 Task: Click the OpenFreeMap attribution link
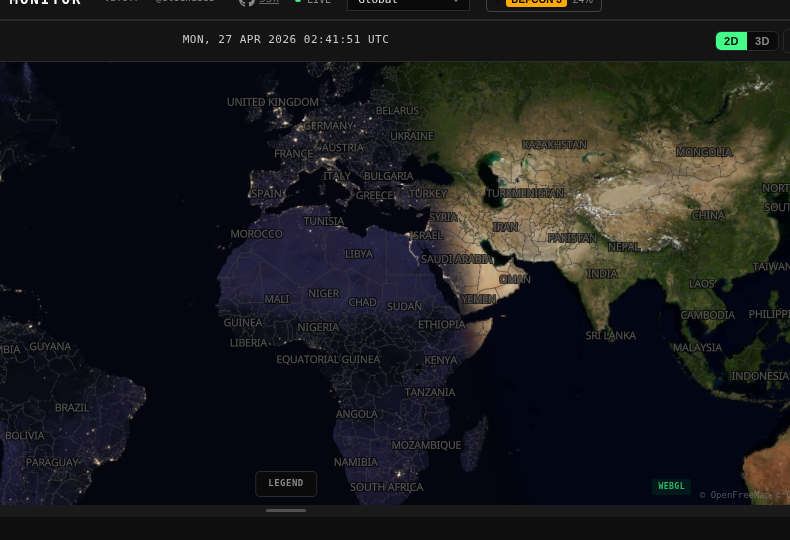click(x=740, y=495)
